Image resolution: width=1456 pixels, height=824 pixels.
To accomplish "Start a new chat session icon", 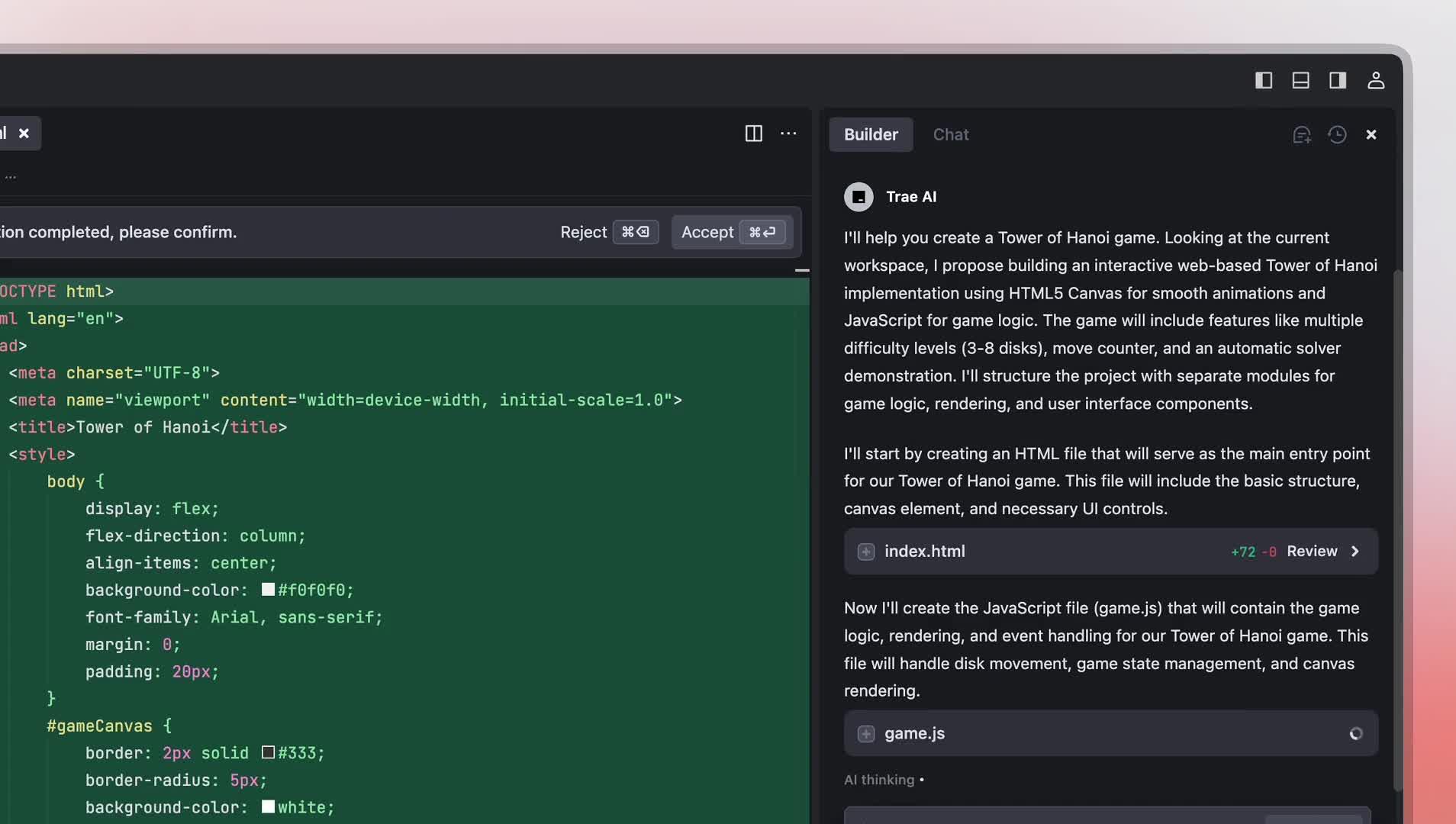I will point(1302,135).
